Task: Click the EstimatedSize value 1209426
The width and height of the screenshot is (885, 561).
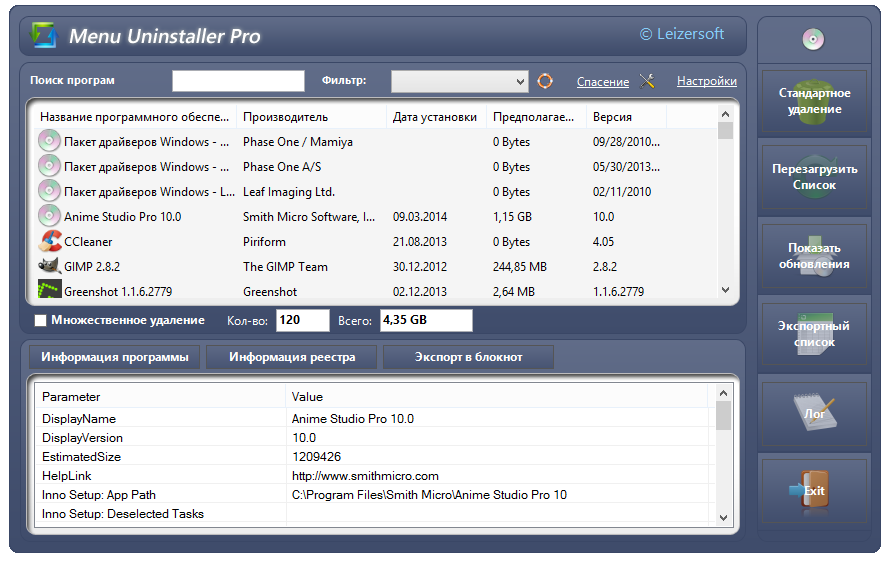Action: click(x=317, y=457)
